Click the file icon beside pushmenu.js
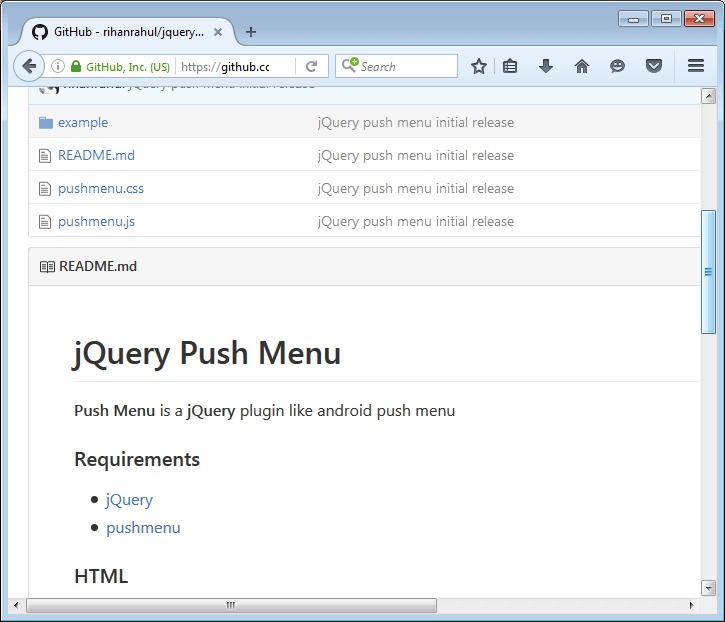The height and width of the screenshot is (622, 725). pyautogui.click(x=45, y=222)
